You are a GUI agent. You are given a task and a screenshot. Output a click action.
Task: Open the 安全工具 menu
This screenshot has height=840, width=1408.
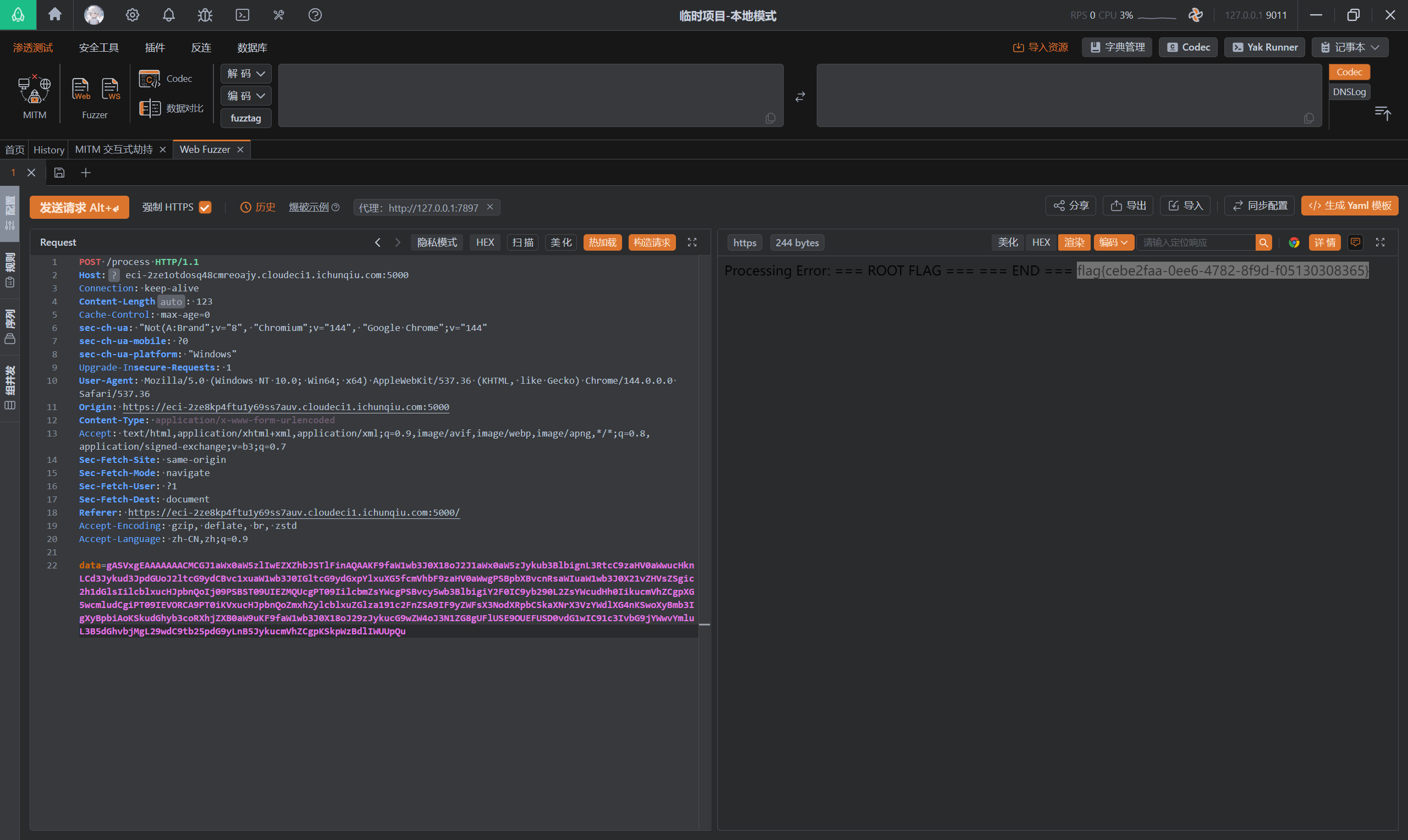tap(98, 47)
